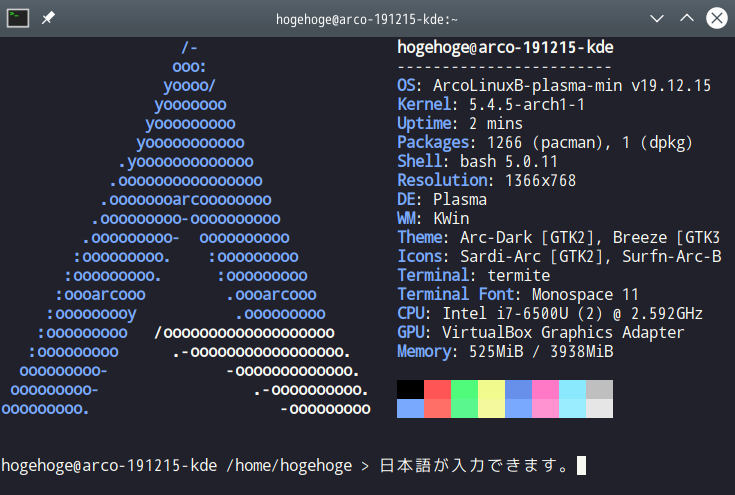This screenshot has width=735, height=495.
Task: Click the white ASCII line /ooooooooooooooooooo
Action: (244, 333)
